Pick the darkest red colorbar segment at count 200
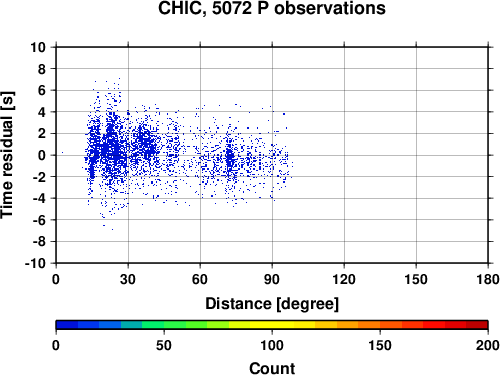Screen dimensions: 500x375 click(477, 325)
